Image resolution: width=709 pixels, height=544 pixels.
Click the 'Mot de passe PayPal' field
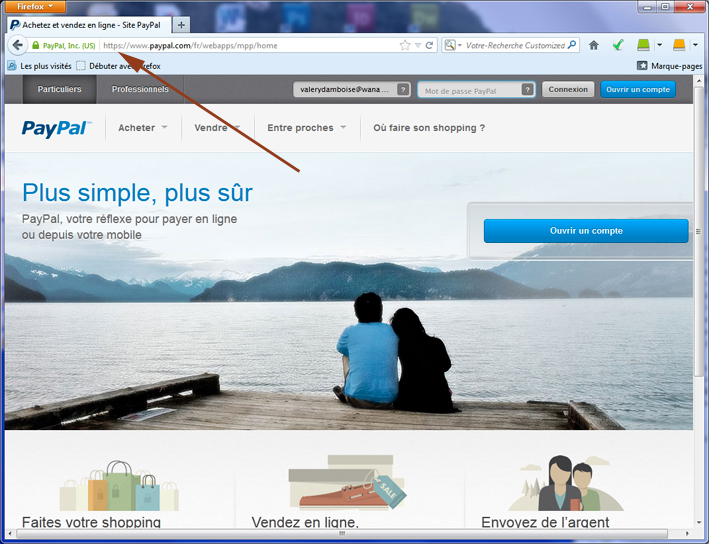pos(476,90)
